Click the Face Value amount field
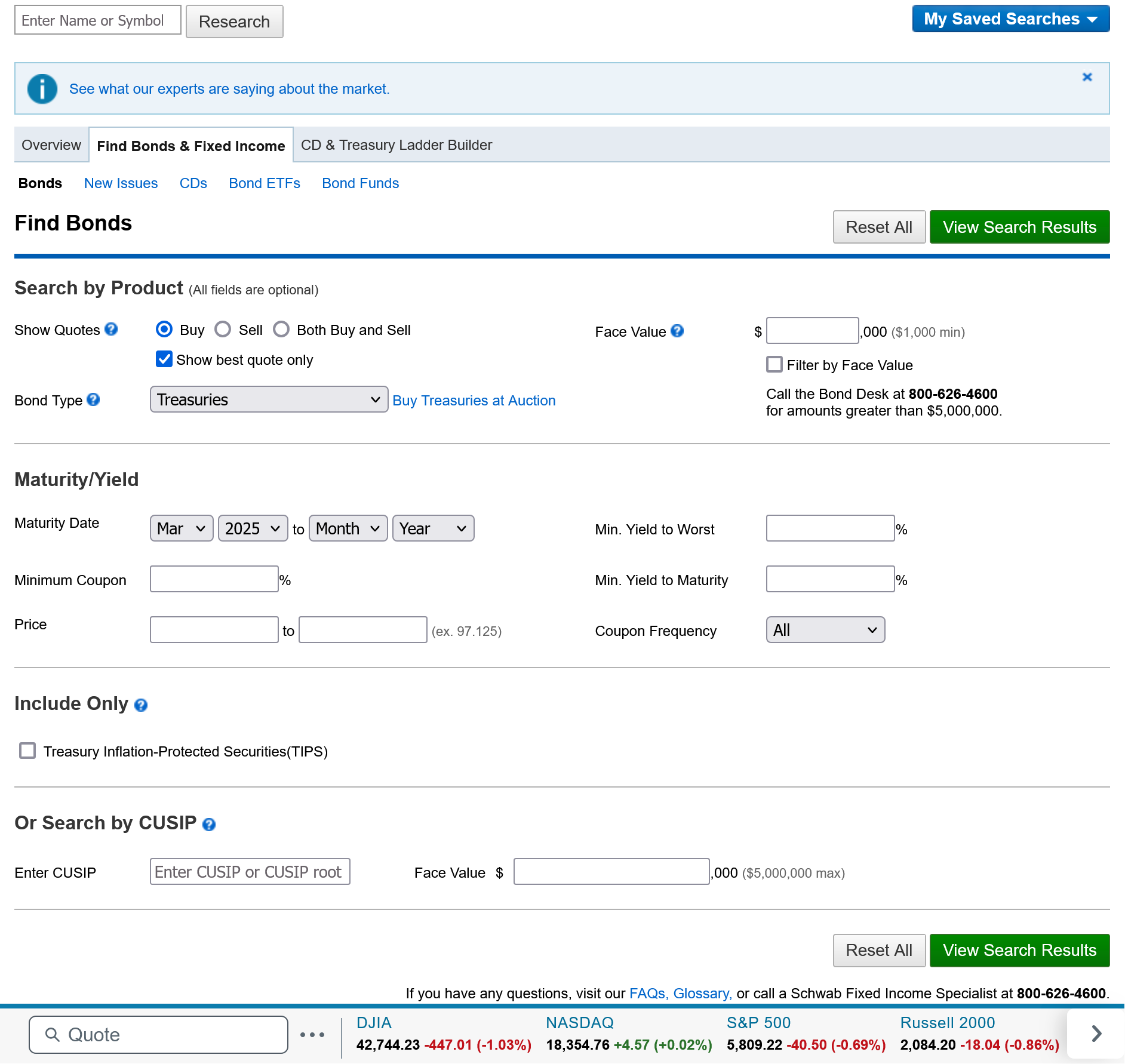This screenshot has height=1064, width=1125. 813,330
